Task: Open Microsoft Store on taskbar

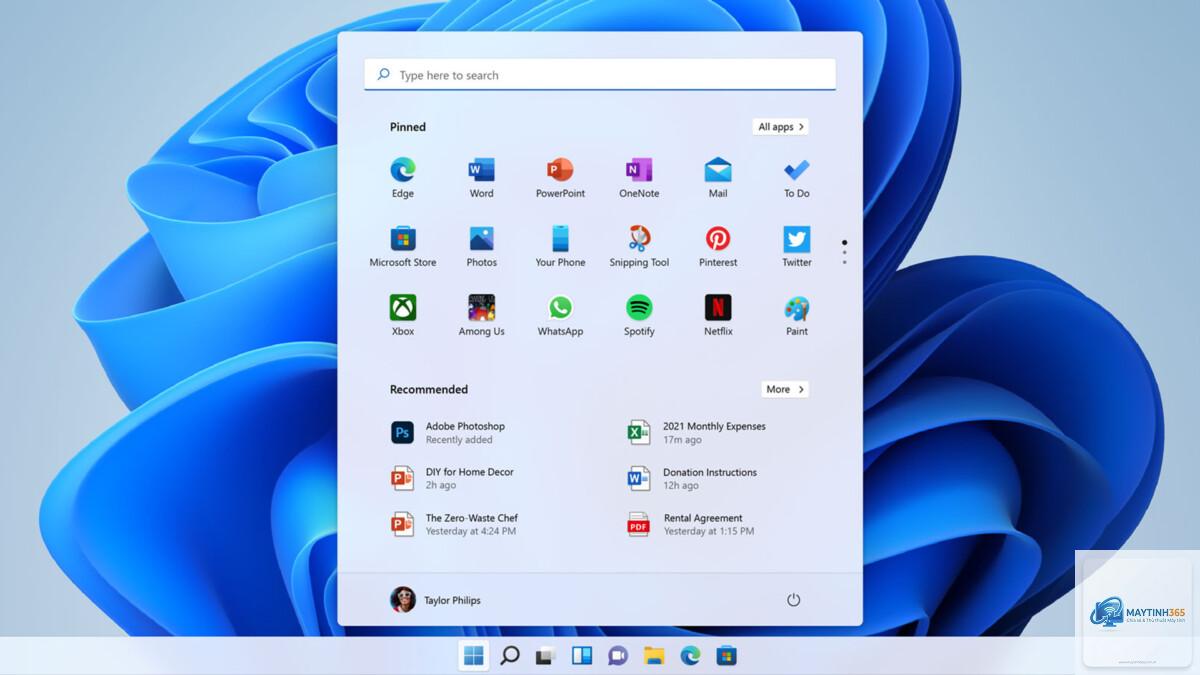Action: (x=727, y=656)
